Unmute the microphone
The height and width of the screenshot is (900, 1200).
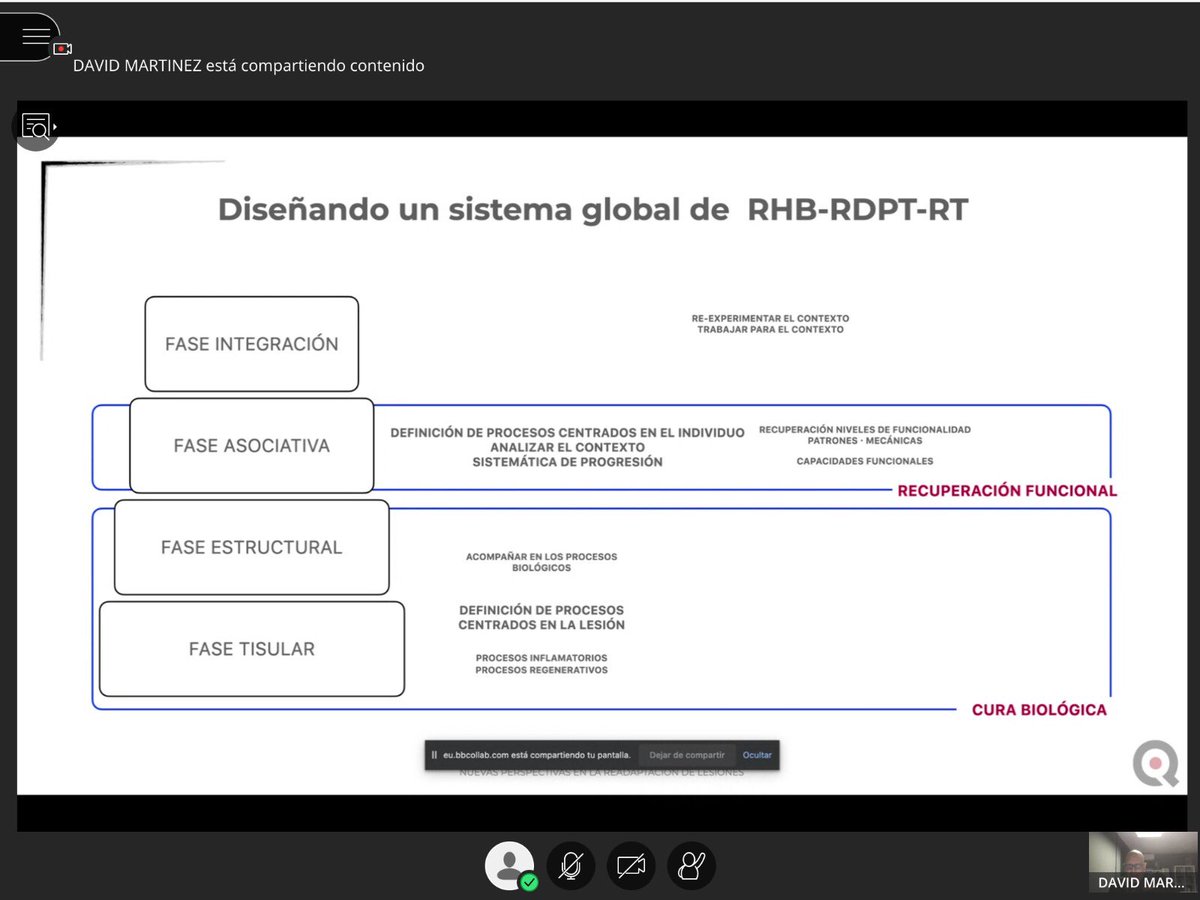[570, 866]
